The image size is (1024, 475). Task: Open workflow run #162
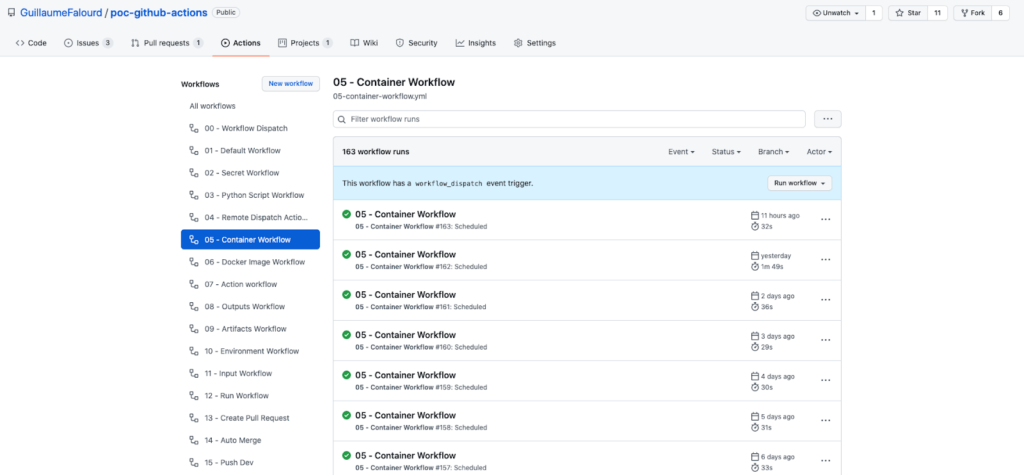pos(405,254)
